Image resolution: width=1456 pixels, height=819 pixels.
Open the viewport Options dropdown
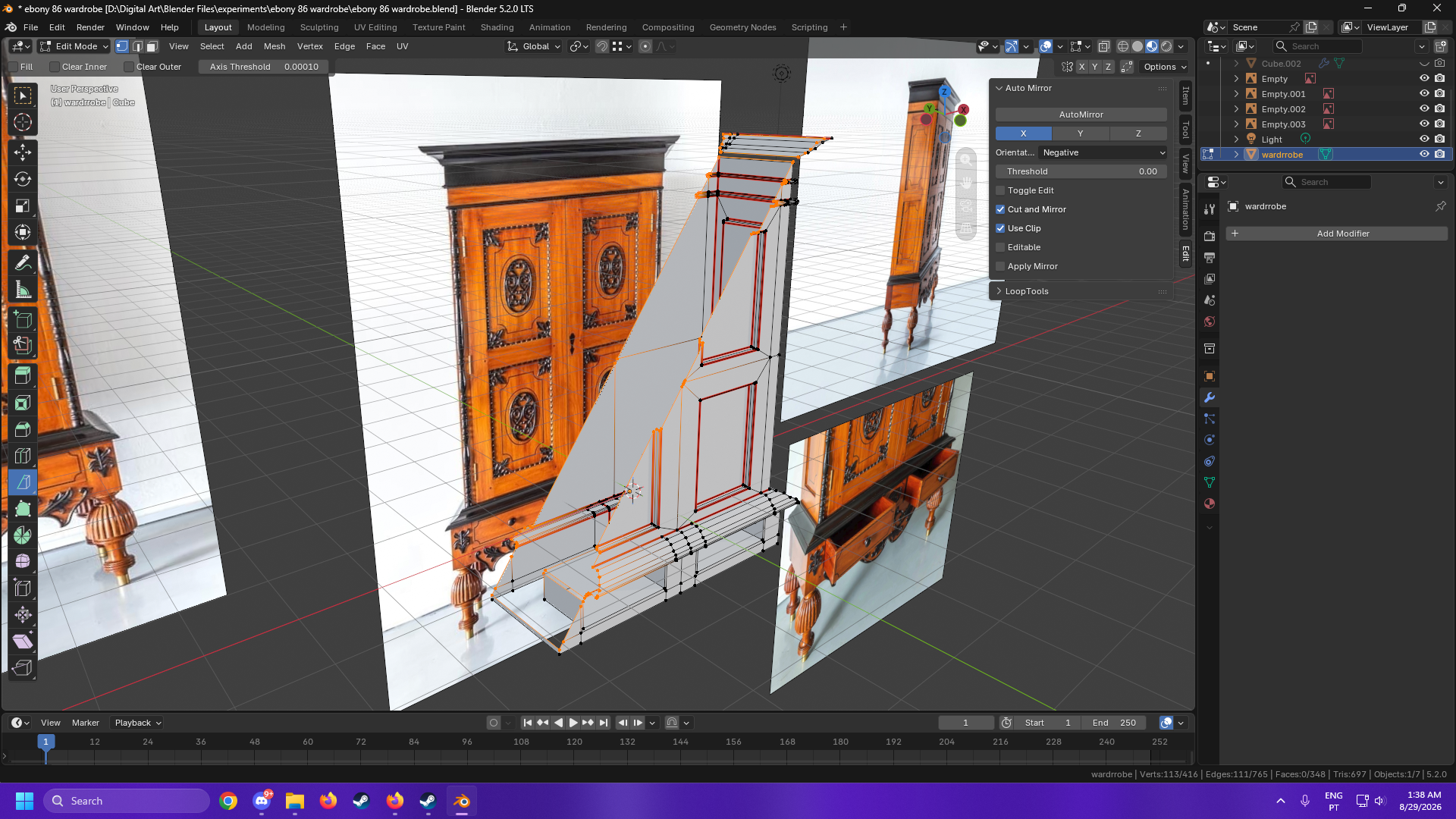[1165, 67]
